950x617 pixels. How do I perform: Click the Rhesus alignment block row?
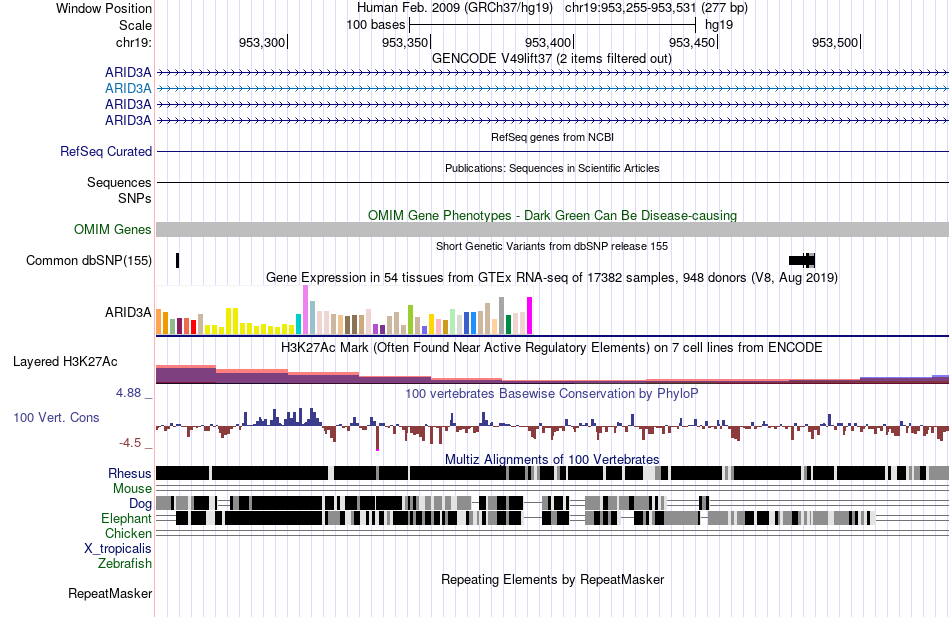coord(552,473)
